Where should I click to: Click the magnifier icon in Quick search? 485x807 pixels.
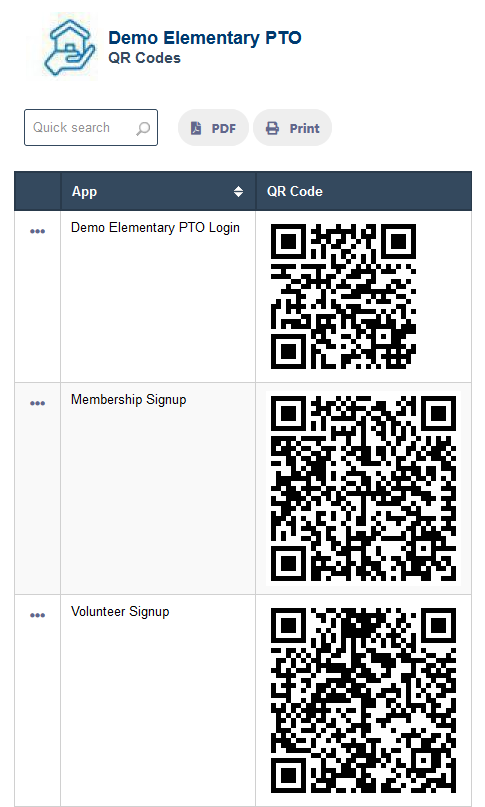[x=143, y=128]
